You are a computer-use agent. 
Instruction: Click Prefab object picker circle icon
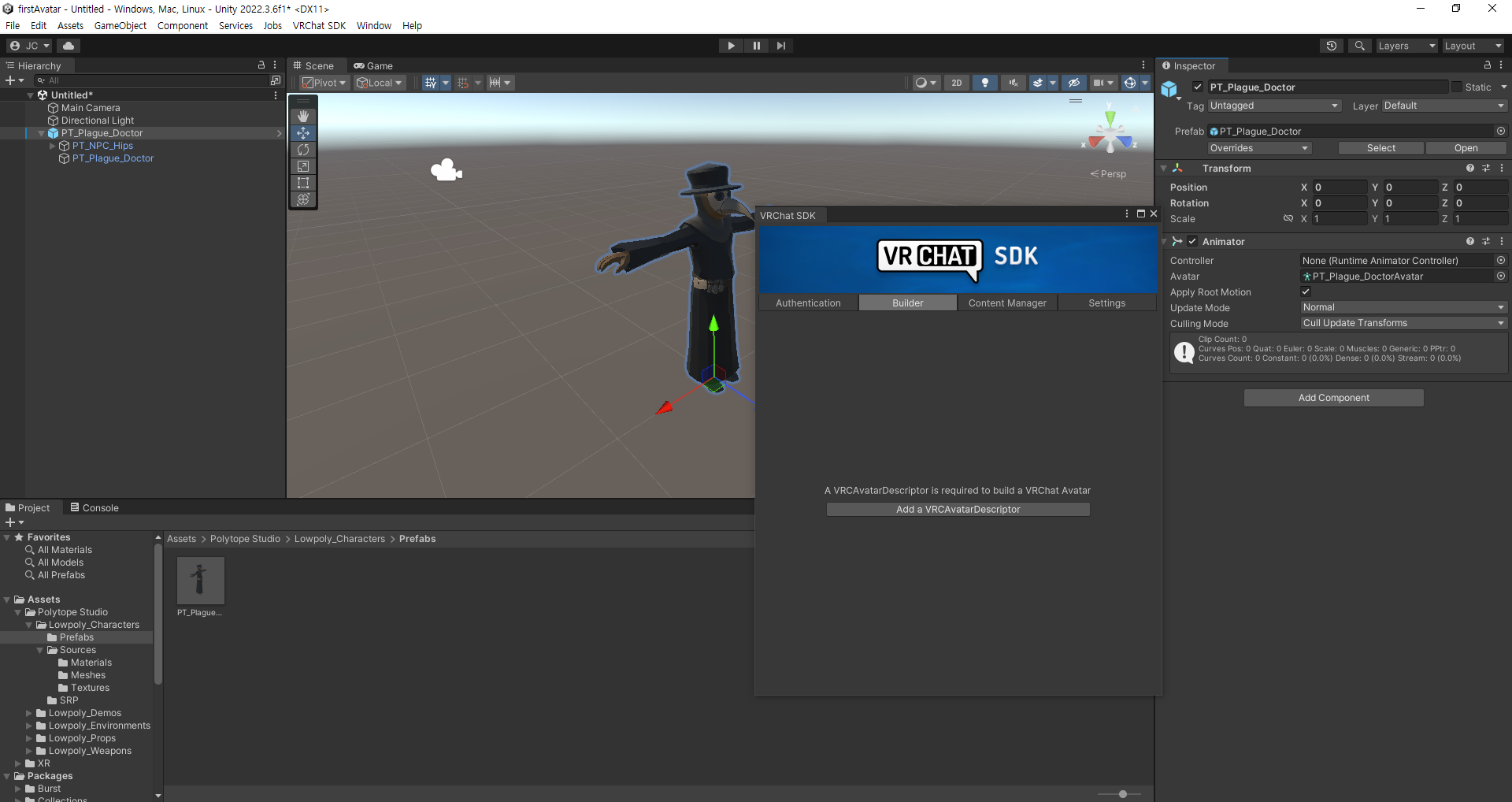click(1500, 131)
